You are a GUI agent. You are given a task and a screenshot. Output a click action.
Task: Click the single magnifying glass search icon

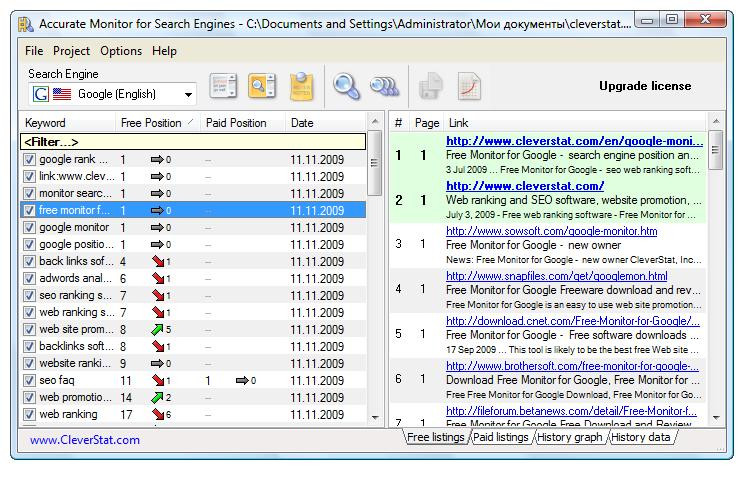pos(346,87)
